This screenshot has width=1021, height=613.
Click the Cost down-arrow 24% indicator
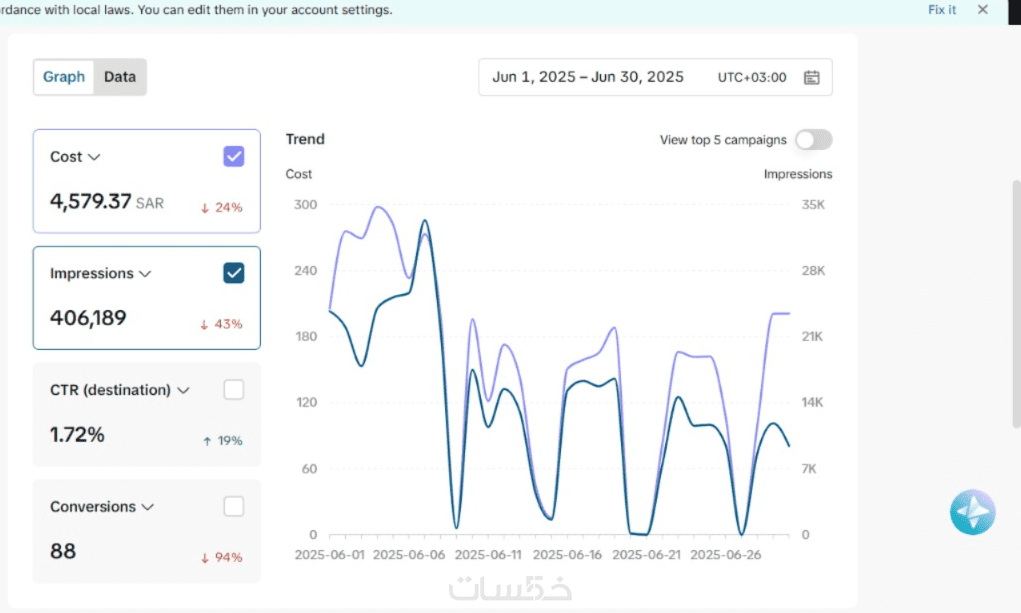point(221,208)
